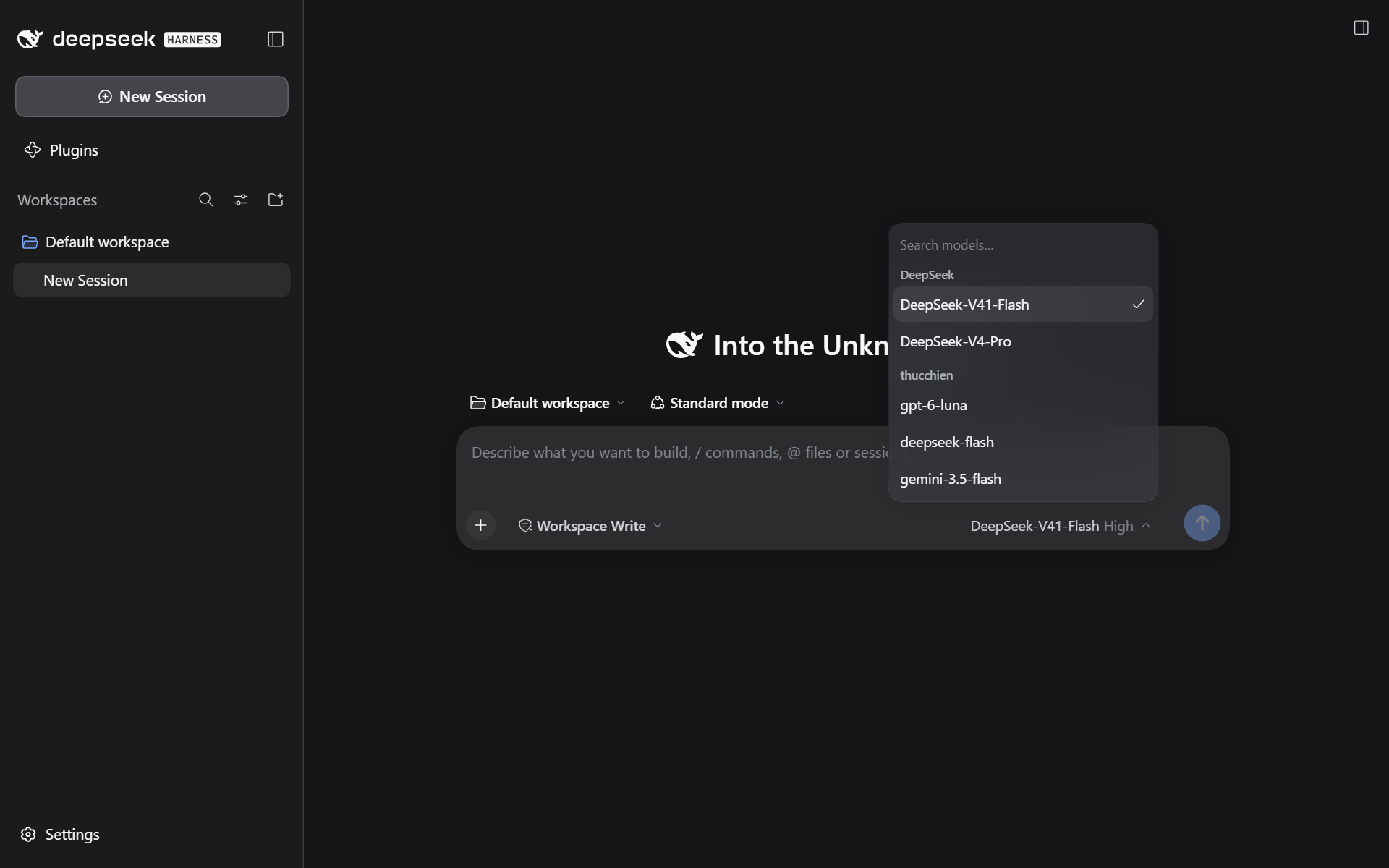The image size is (1389, 868).
Task: Focus the Search models field
Action: point(1023,245)
